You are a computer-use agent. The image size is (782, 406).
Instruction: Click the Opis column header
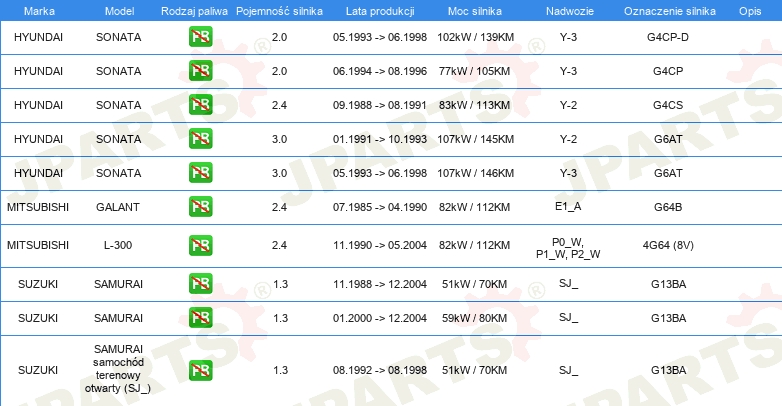pyautogui.click(x=750, y=11)
